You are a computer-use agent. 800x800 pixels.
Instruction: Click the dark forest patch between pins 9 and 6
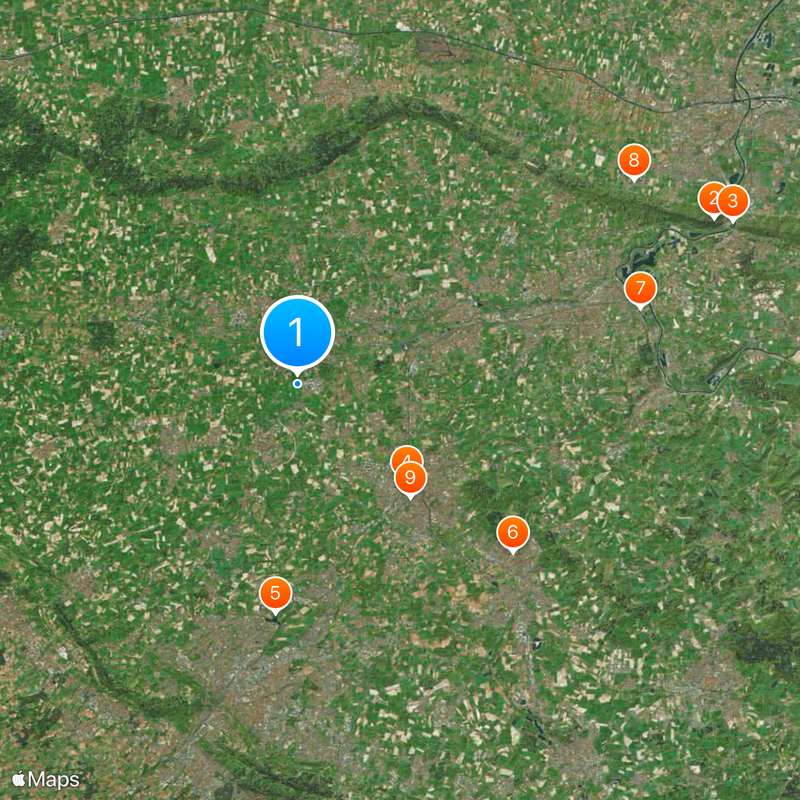pyautogui.click(x=481, y=492)
